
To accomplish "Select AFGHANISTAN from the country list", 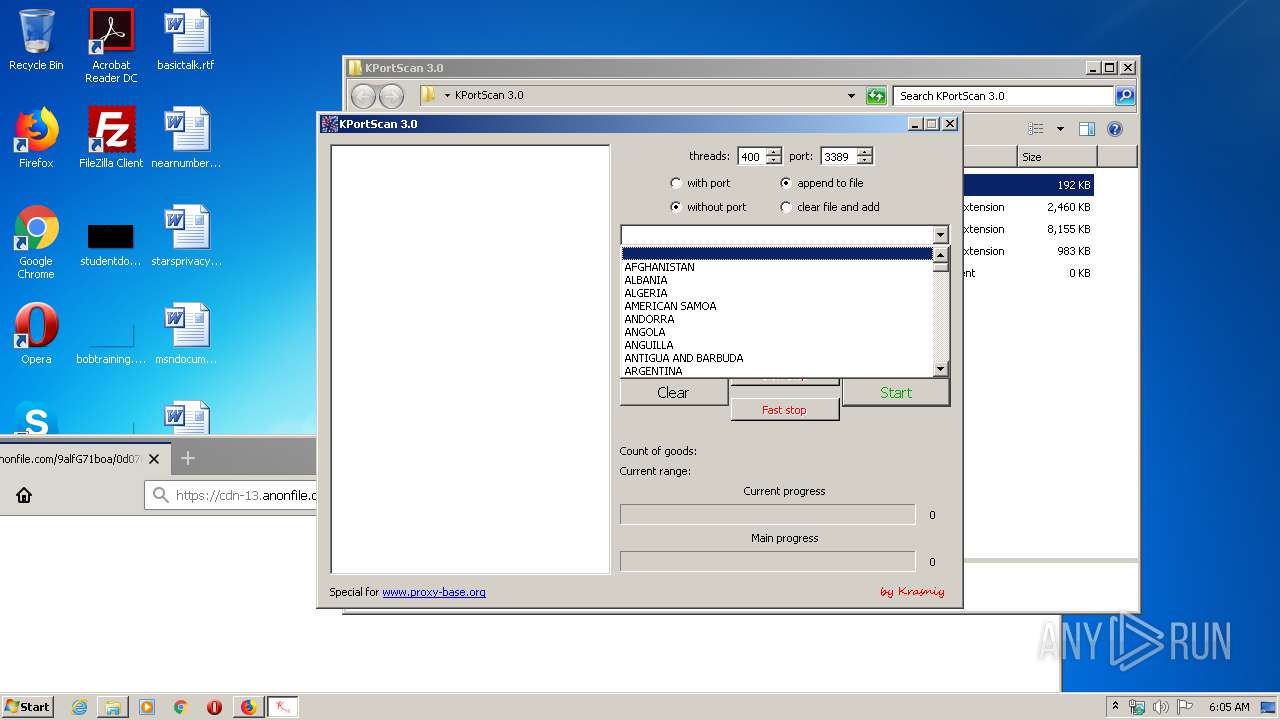I will coord(777,267).
